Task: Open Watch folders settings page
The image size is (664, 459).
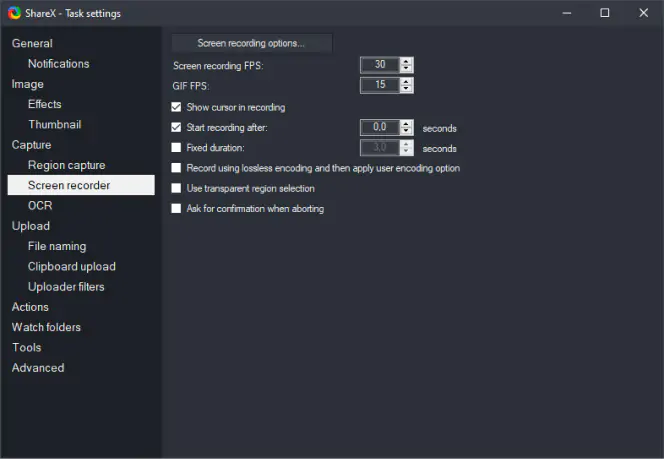Action: (x=46, y=327)
